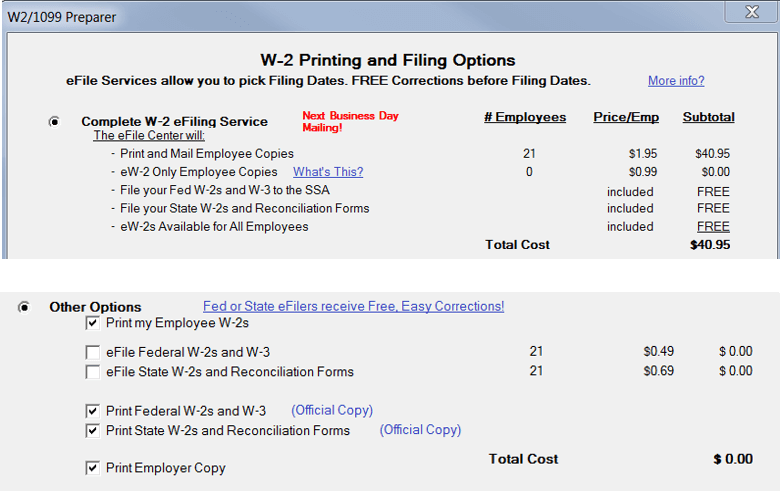The height and width of the screenshot is (491, 780).
Task: Select Complete W-2 eFiling Service radio button
Action: click(54, 122)
